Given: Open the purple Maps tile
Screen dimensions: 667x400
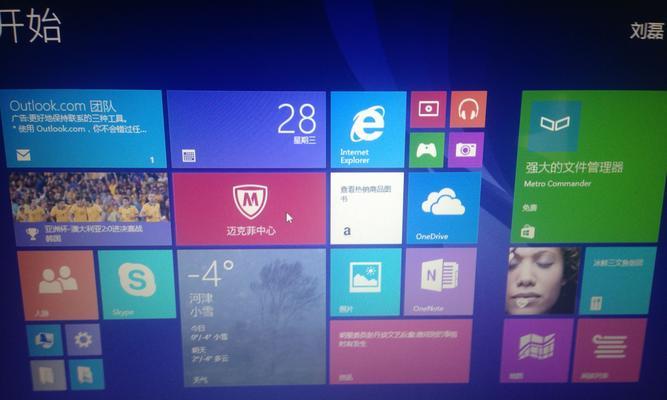Looking at the screenshot, I should point(537,350).
